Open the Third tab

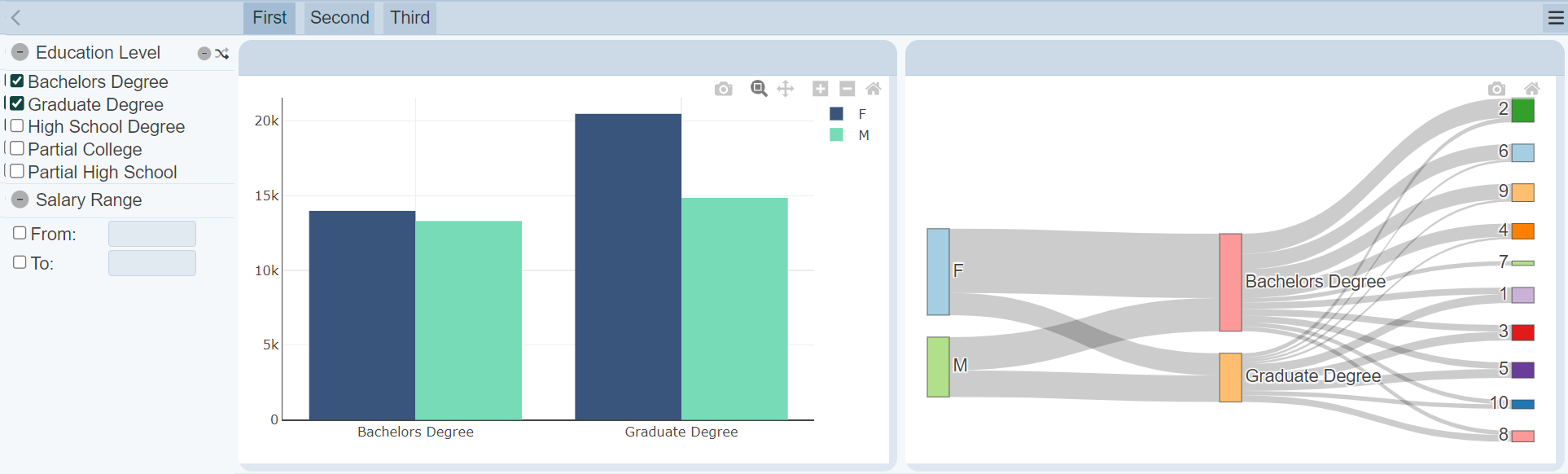click(409, 17)
